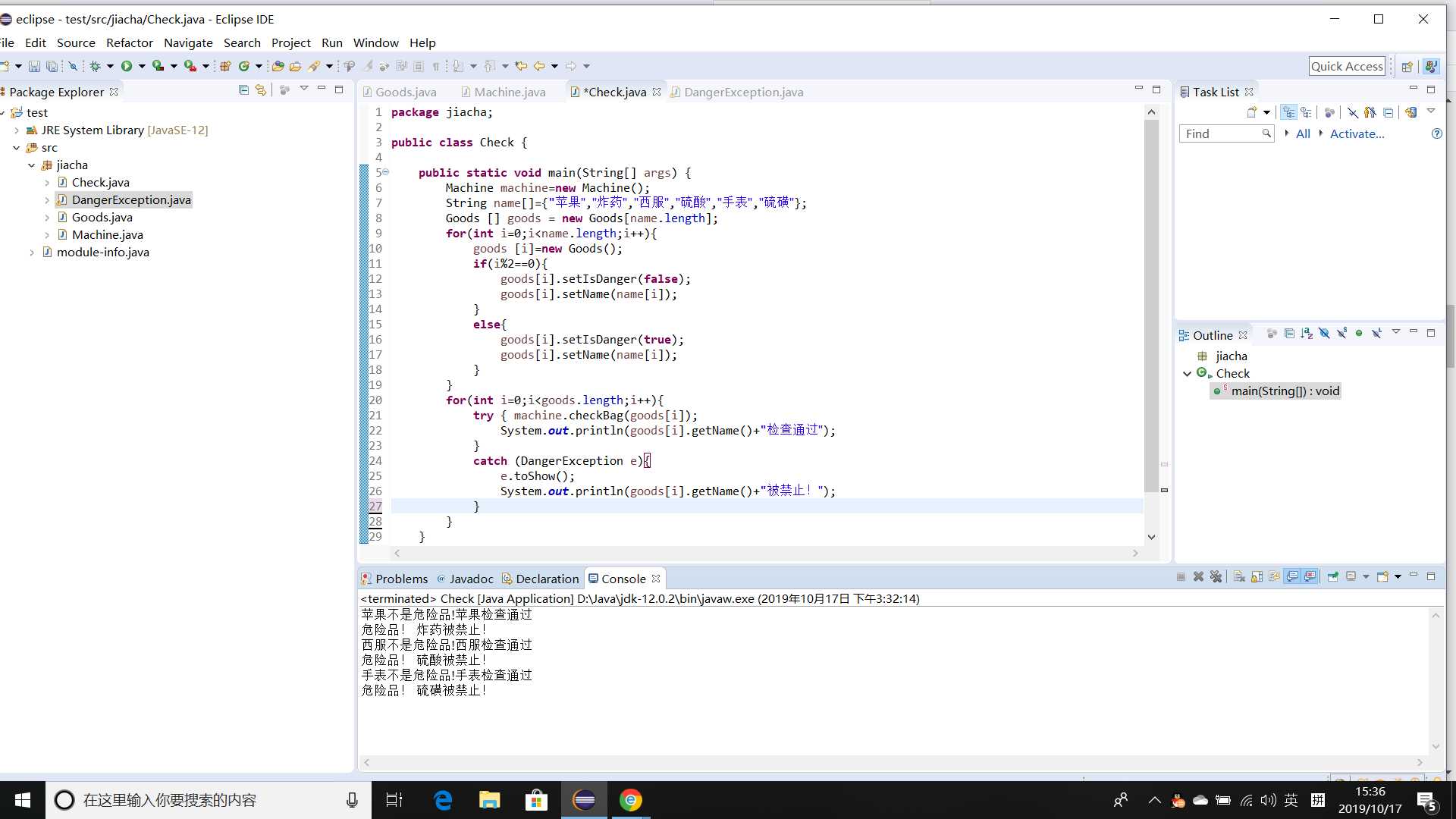
Task: Toggle Categorized presentation in Task List
Action: (1288, 112)
